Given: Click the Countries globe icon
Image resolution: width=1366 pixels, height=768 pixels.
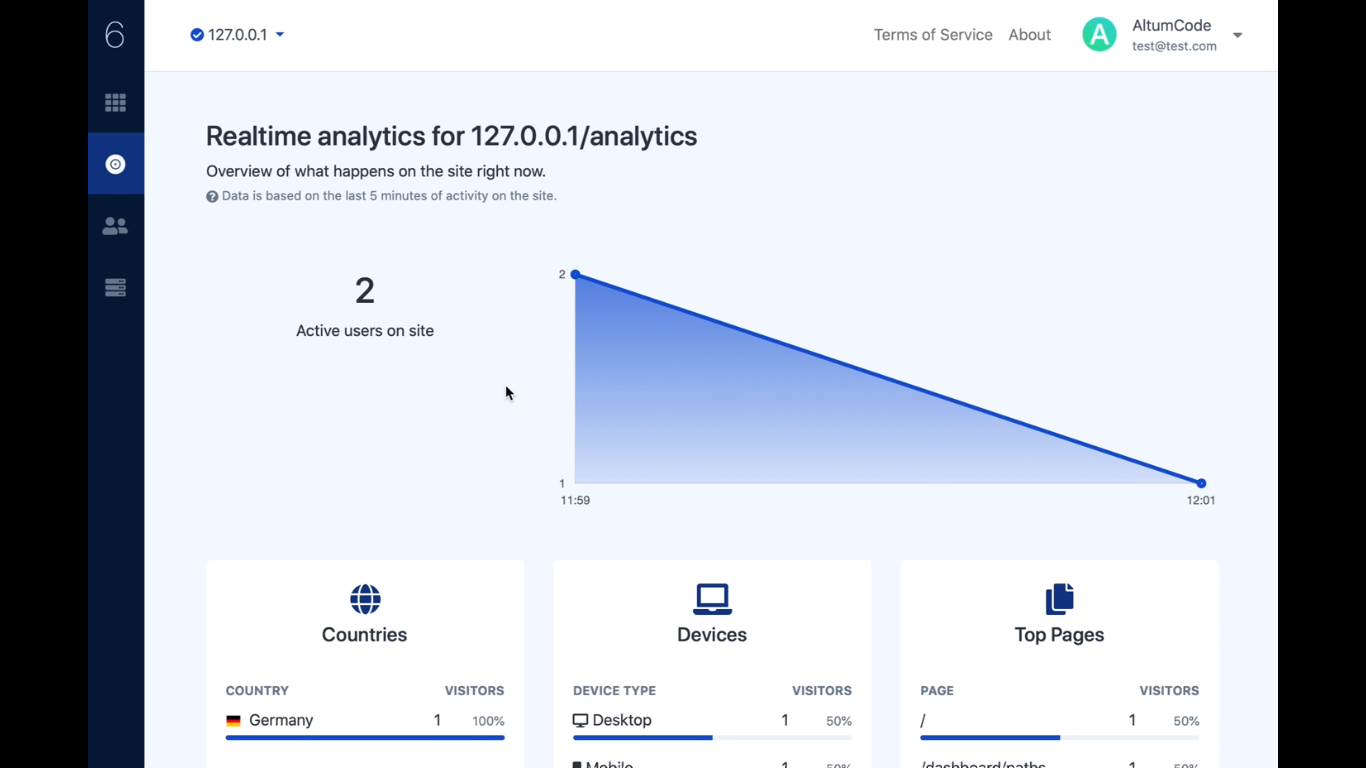Looking at the screenshot, I should click(365, 599).
